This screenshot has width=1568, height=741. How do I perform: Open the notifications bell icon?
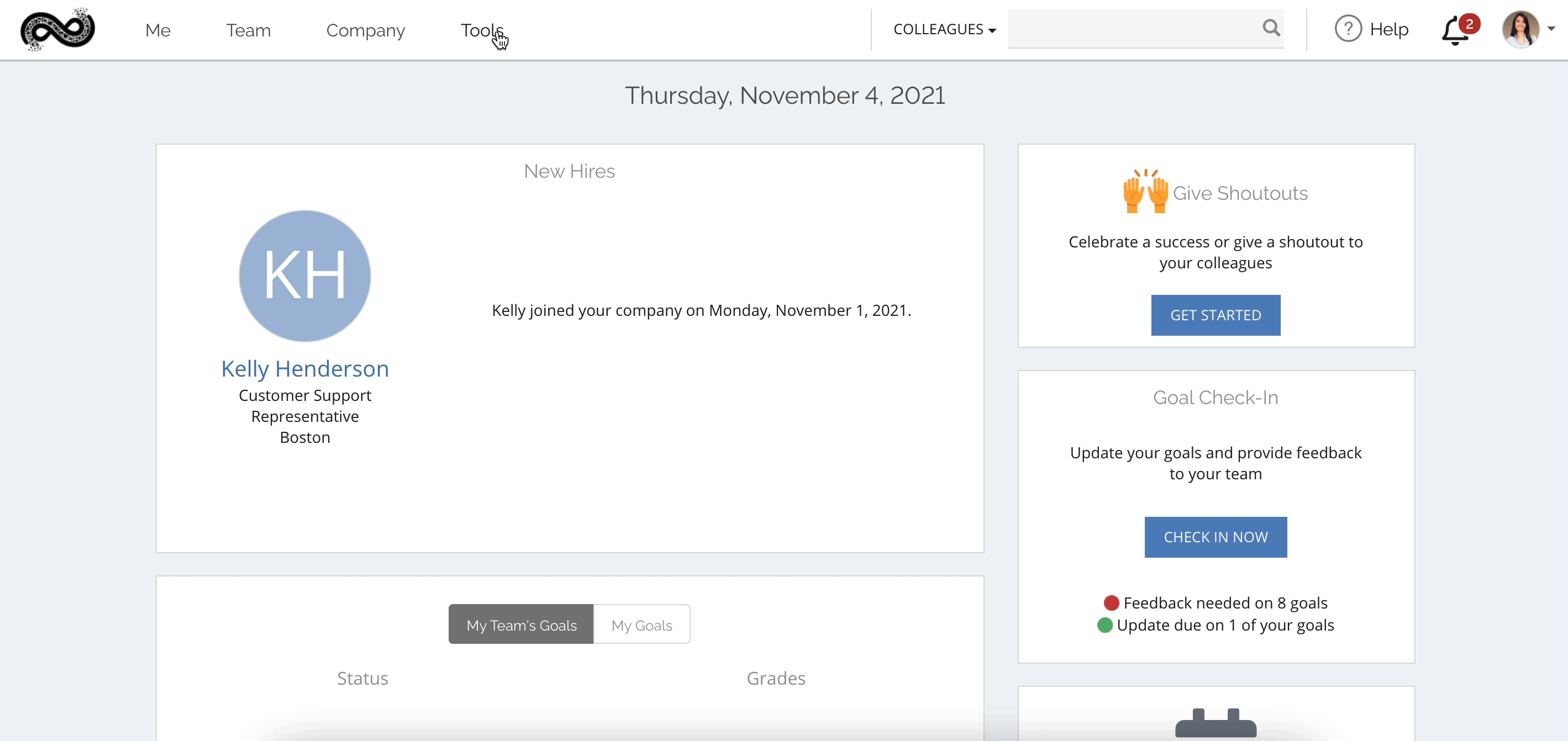[x=1456, y=30]
